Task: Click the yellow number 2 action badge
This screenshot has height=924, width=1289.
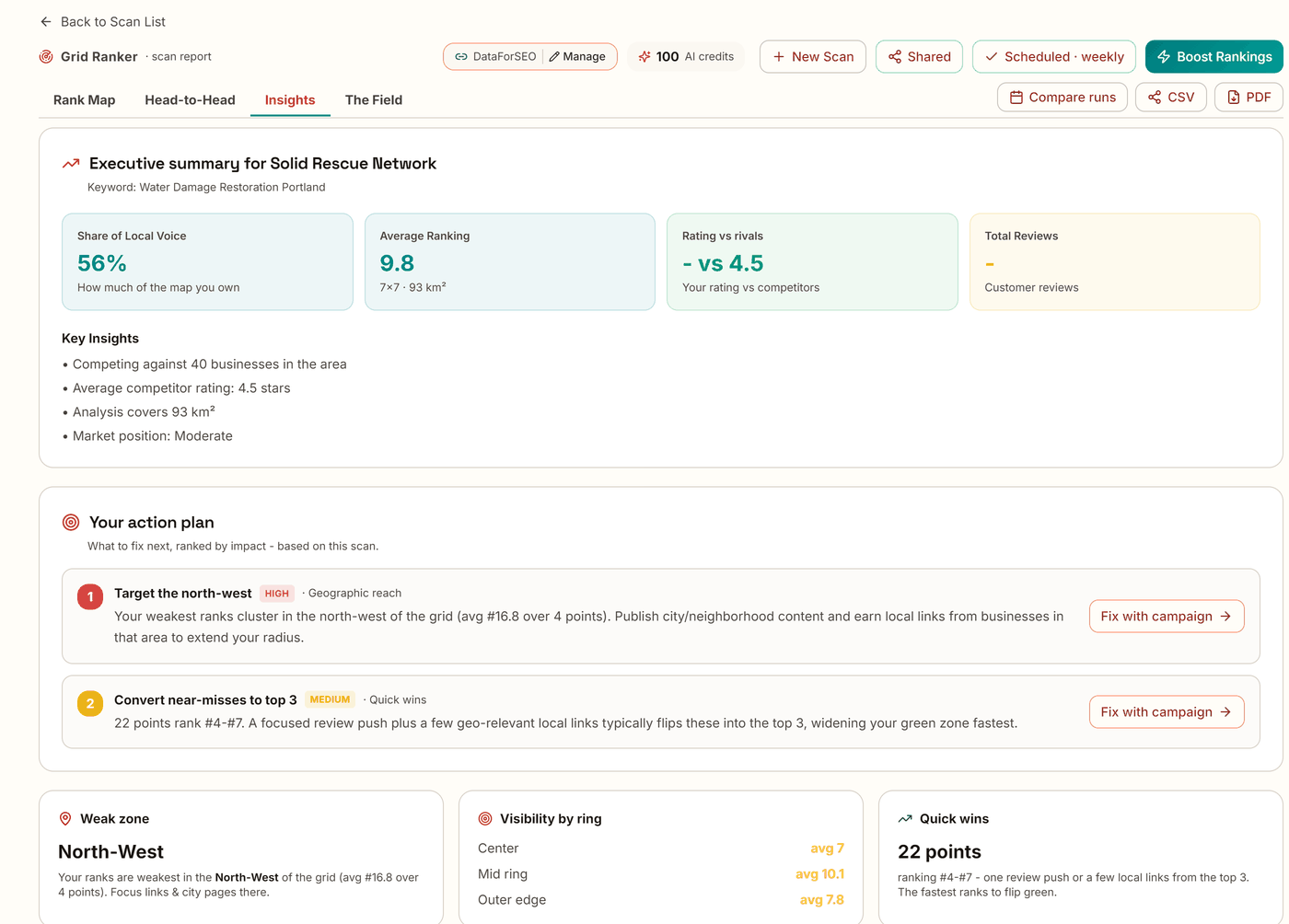Action: point(90,703)
